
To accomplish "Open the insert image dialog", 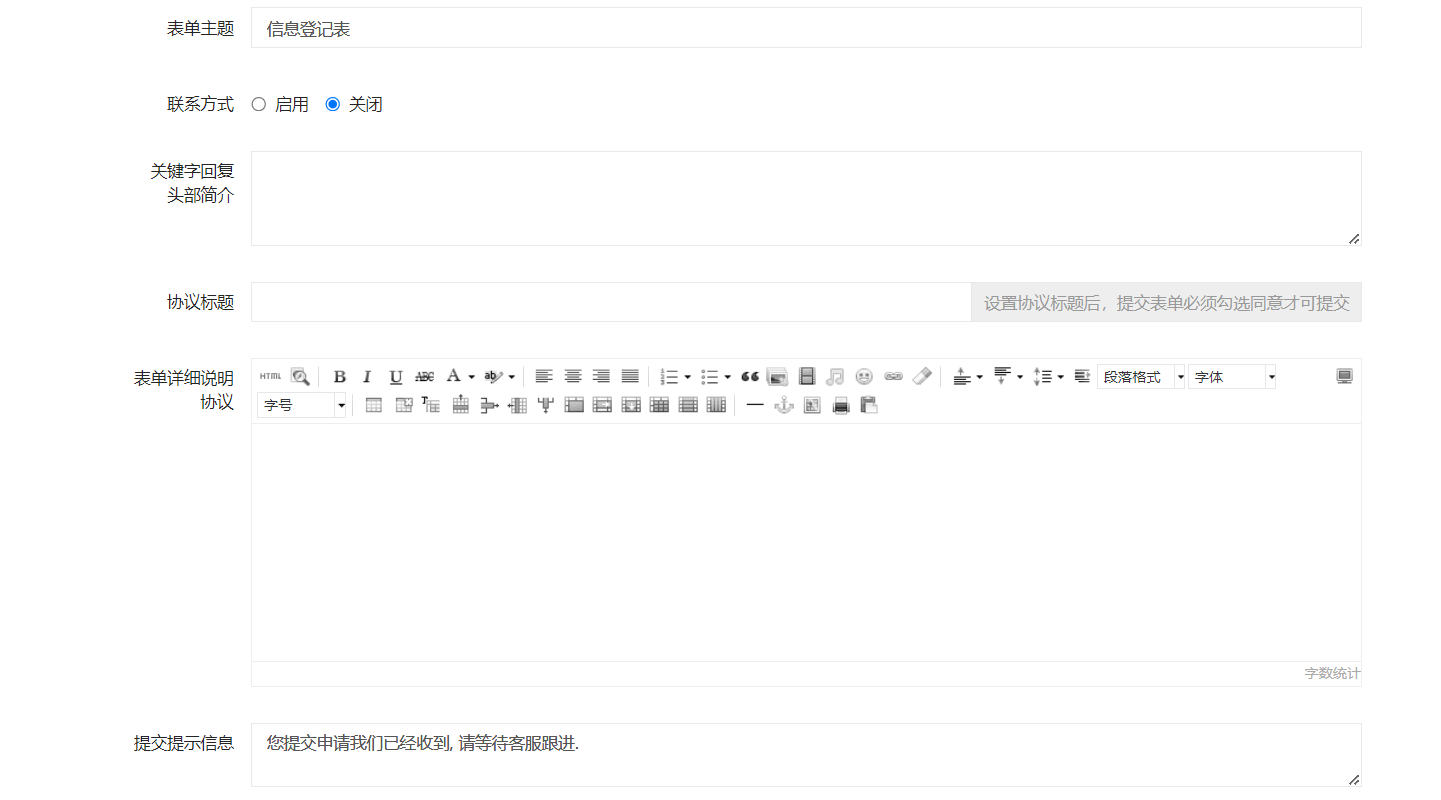I will point(777,376).
